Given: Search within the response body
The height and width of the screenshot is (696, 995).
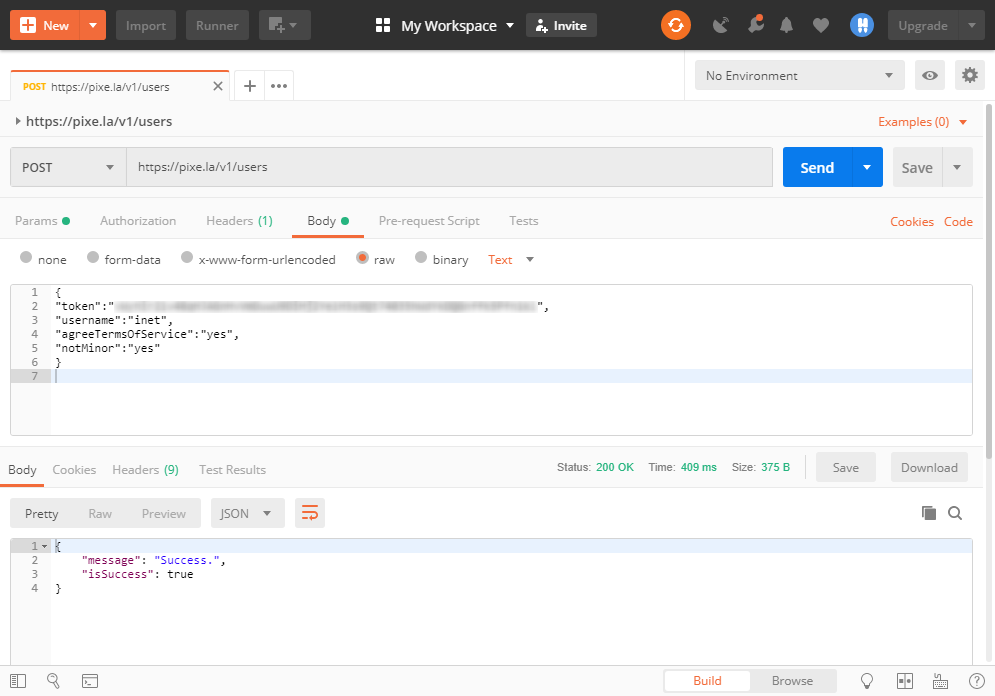Looking at the screenshot, I should 955,513.
